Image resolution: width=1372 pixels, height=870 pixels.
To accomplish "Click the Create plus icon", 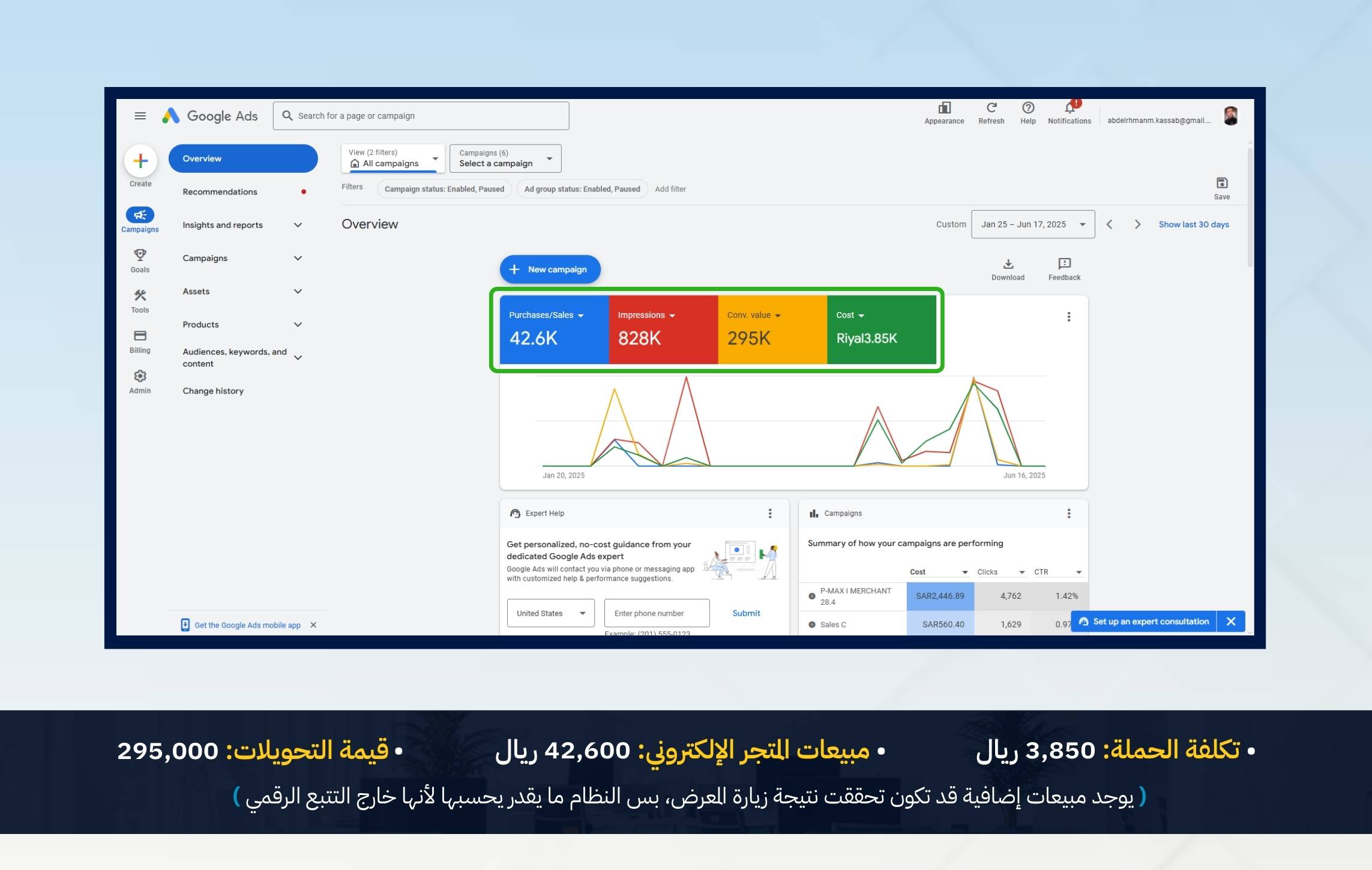I will (140, 161).
